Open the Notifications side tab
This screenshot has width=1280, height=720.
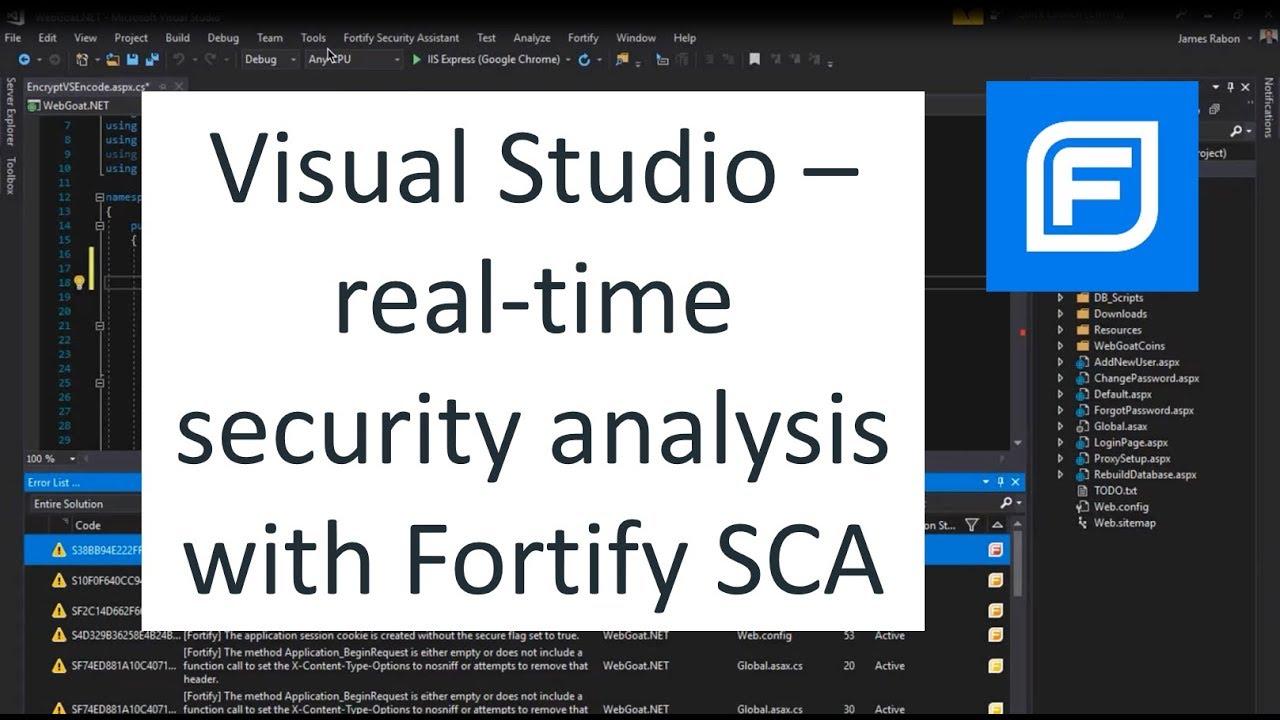click(x=1269, y=108)
